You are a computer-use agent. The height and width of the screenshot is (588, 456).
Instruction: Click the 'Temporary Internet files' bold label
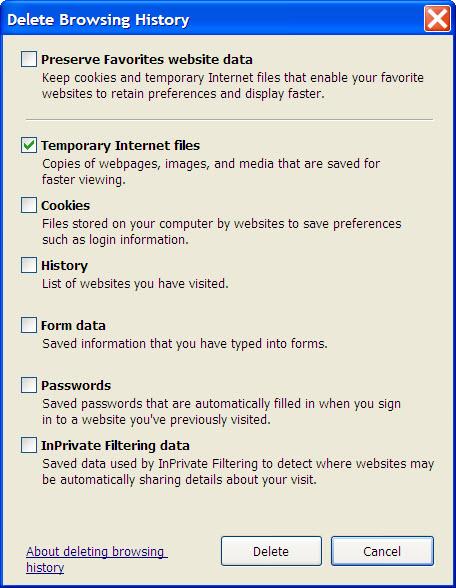120,146
